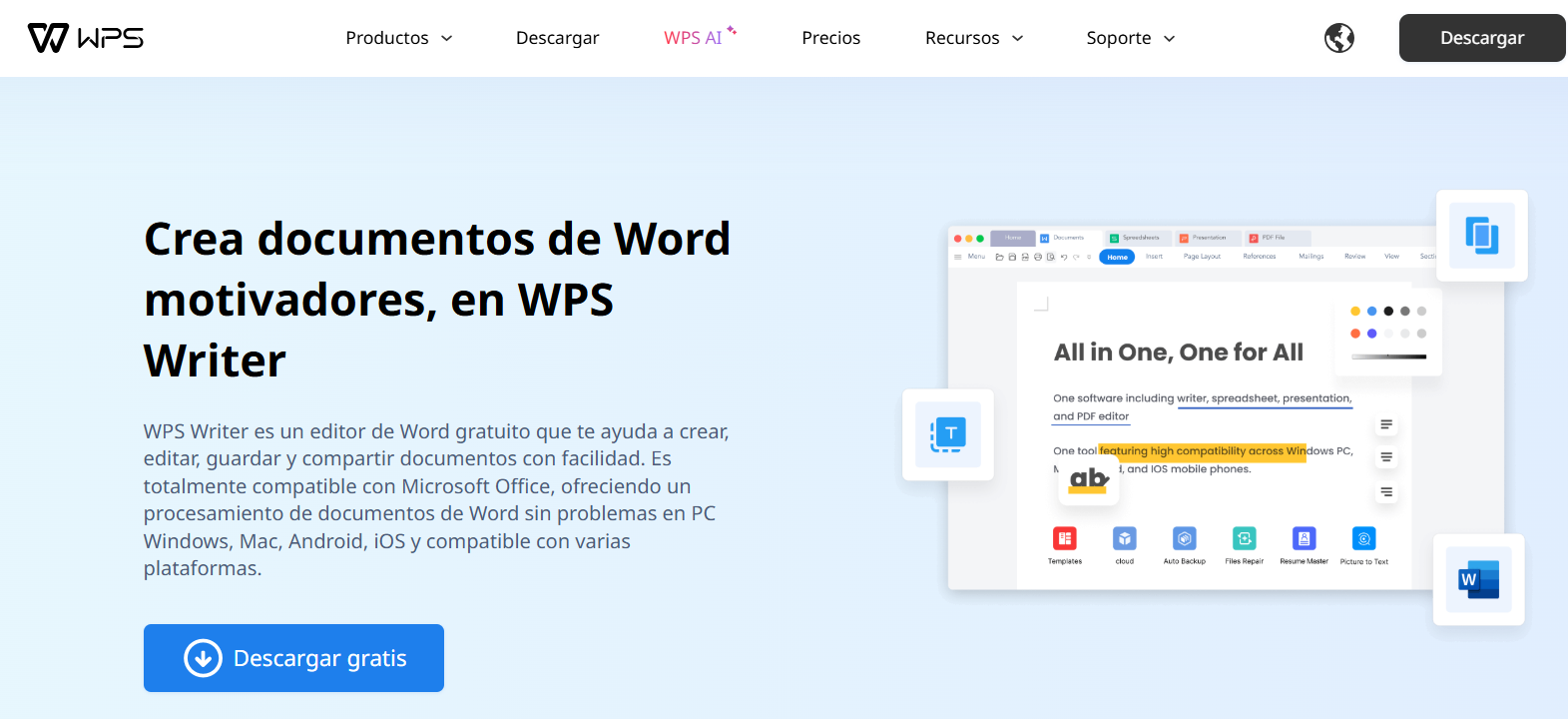This screenshot has height=719, width=1568.
Task: Click the floating text box T icon card
Action: point(948,434)
